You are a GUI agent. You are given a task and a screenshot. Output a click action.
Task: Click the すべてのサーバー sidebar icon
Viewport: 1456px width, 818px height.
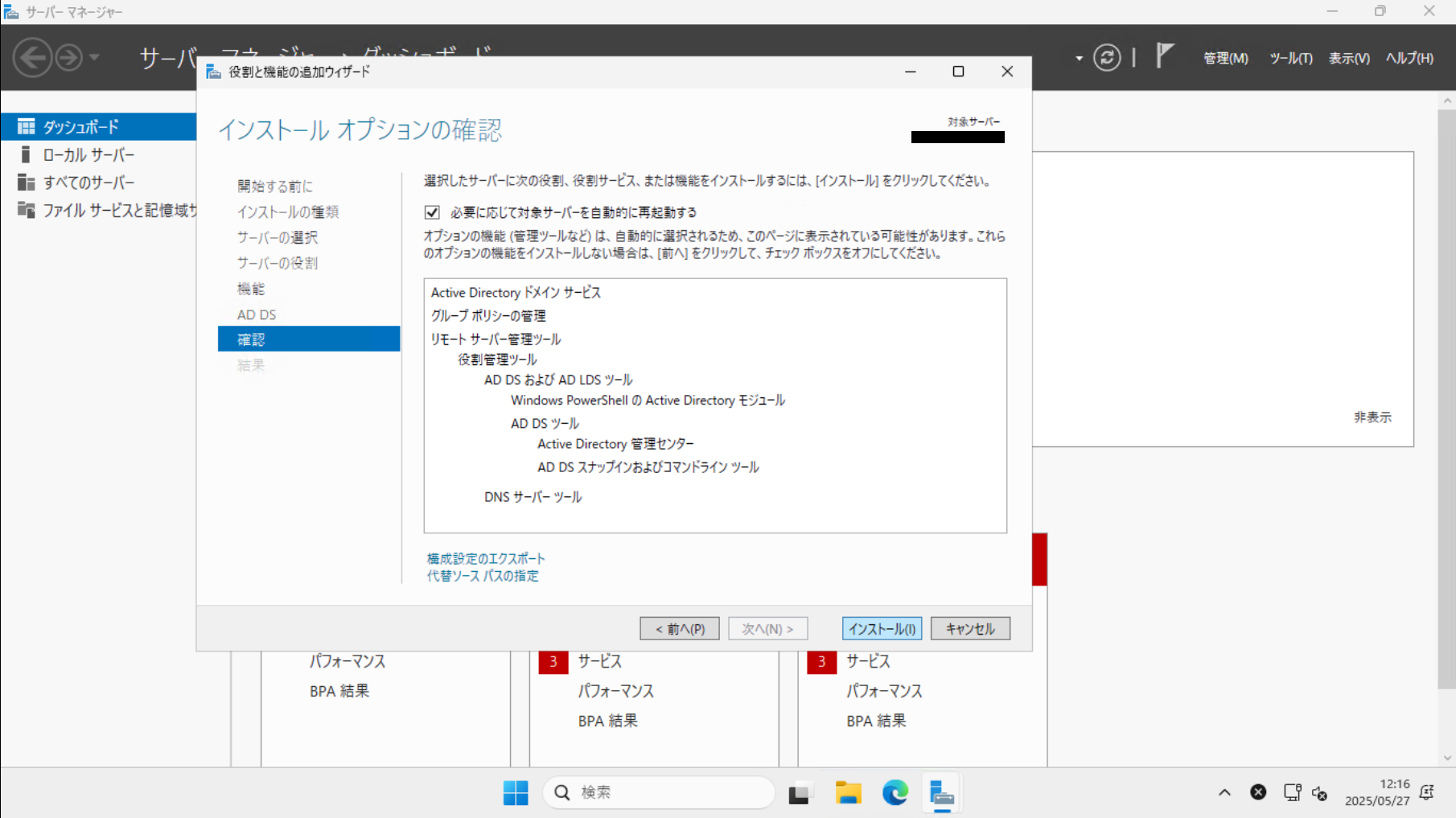[x=26, y=183]
